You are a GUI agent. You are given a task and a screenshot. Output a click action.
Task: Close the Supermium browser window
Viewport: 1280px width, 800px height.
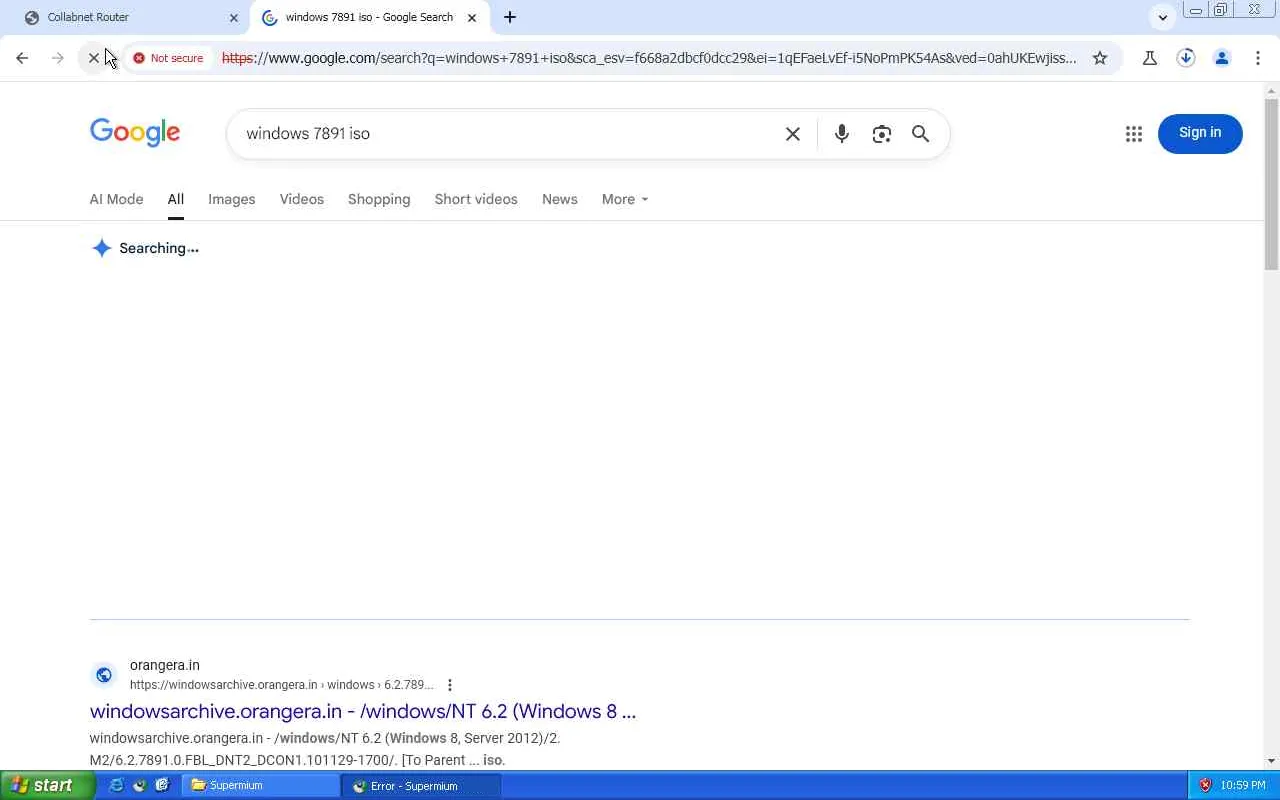[1254, 10]
